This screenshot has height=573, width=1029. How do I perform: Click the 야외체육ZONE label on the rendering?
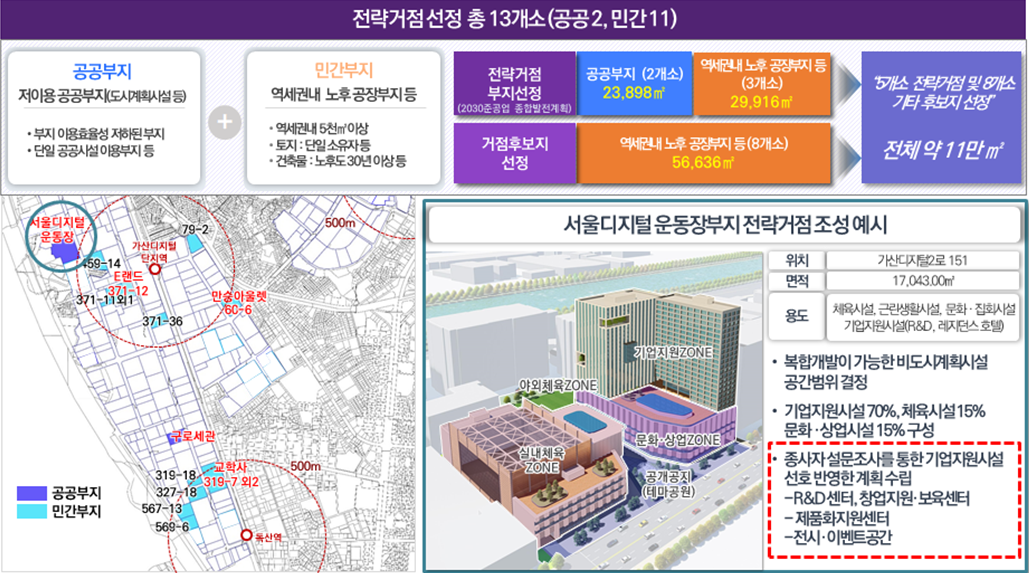click(x=557, y=385)
